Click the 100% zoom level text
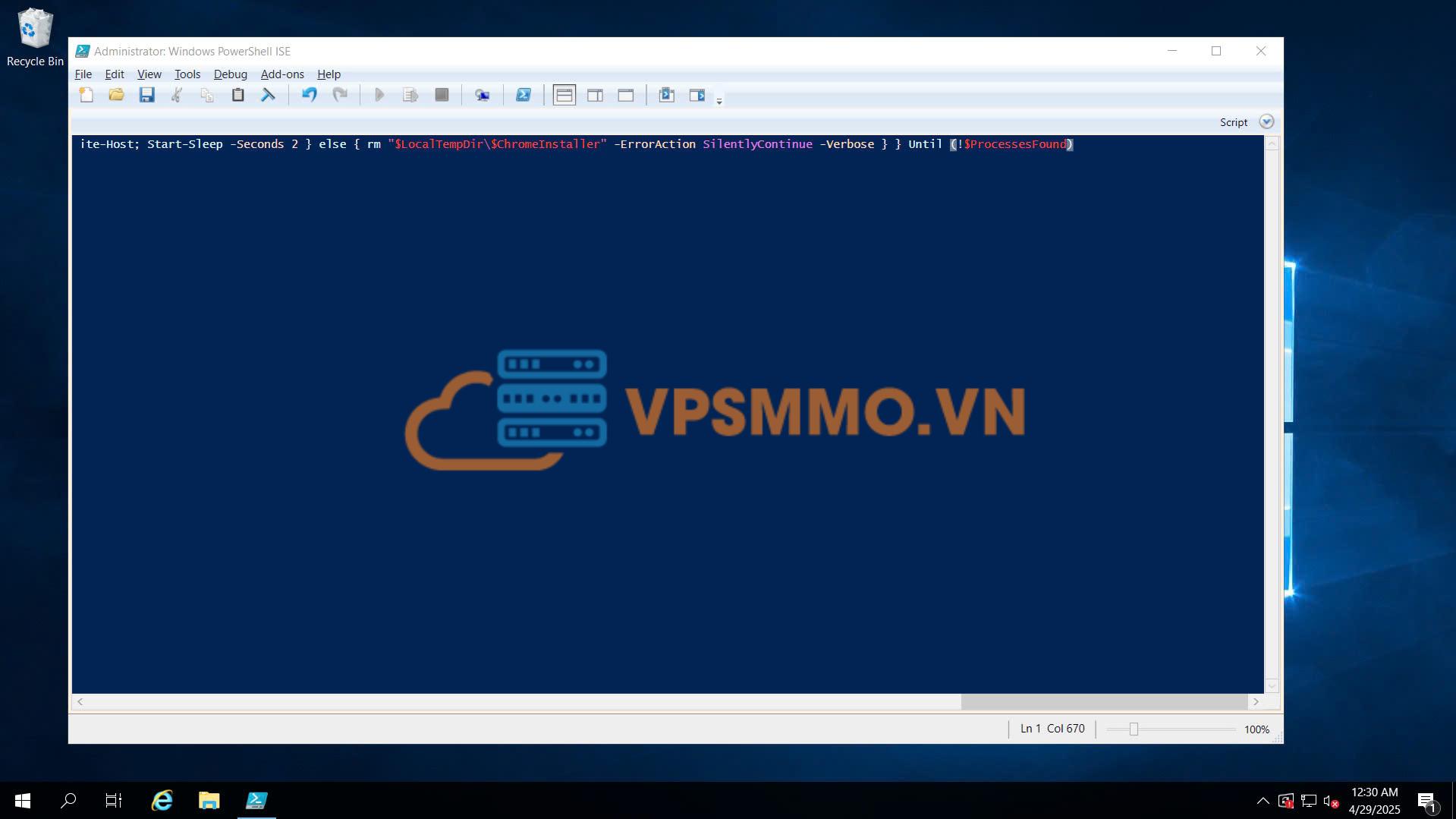Screen dimensions: 1456x819 [1256, 729]
